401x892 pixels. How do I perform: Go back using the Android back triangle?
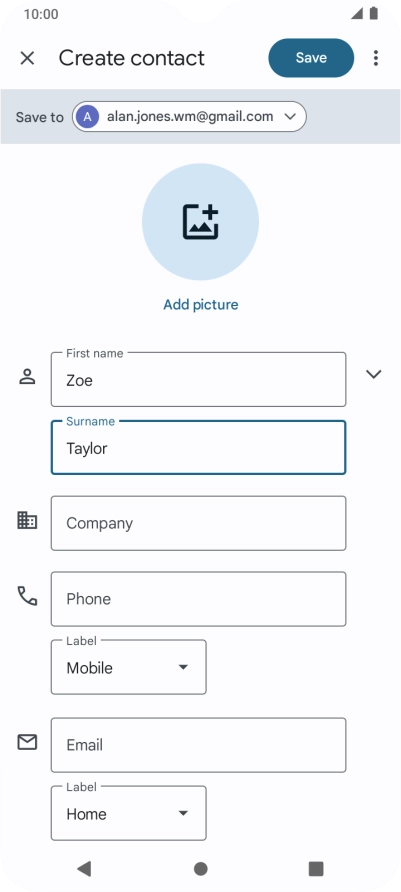pyautogui.click(x=84, y=868)
